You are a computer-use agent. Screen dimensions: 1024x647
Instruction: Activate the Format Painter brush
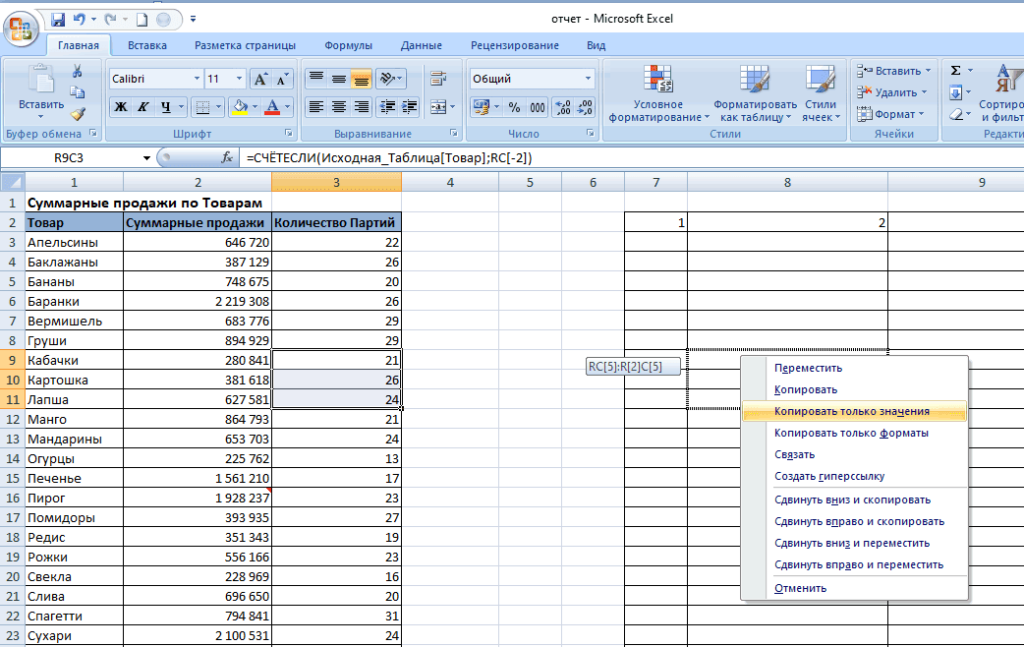(x=78, y=114)
